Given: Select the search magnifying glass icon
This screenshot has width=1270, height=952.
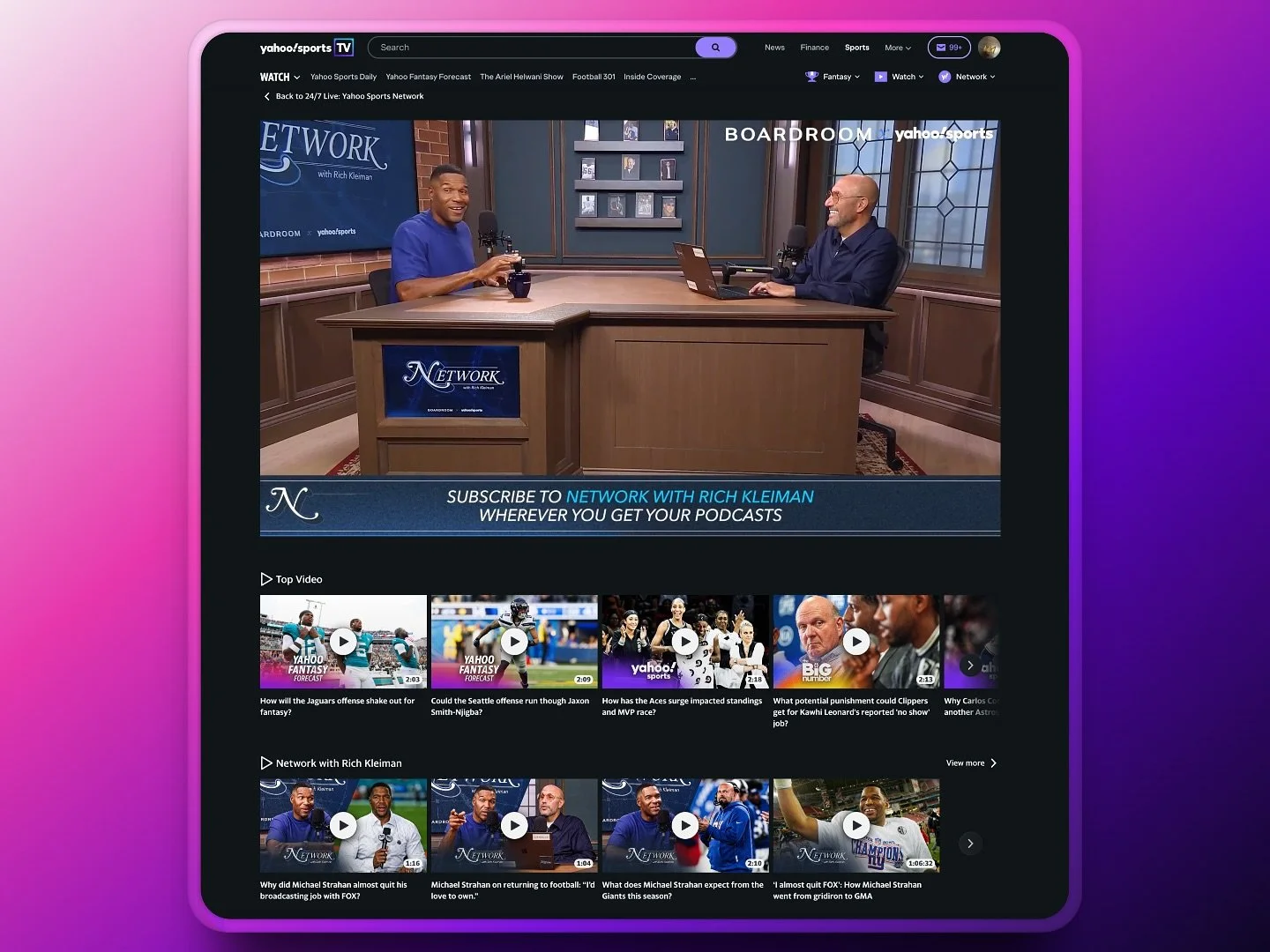Looking at the screenshot, I should [716, 48].
